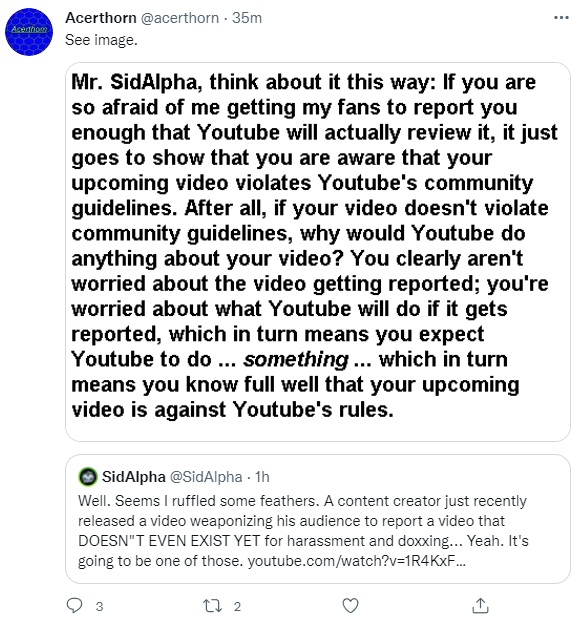The width and height of the screenshot is (586, 628).
Task: Click SidAlpha's small profile avatar
Action: (88, 477)
